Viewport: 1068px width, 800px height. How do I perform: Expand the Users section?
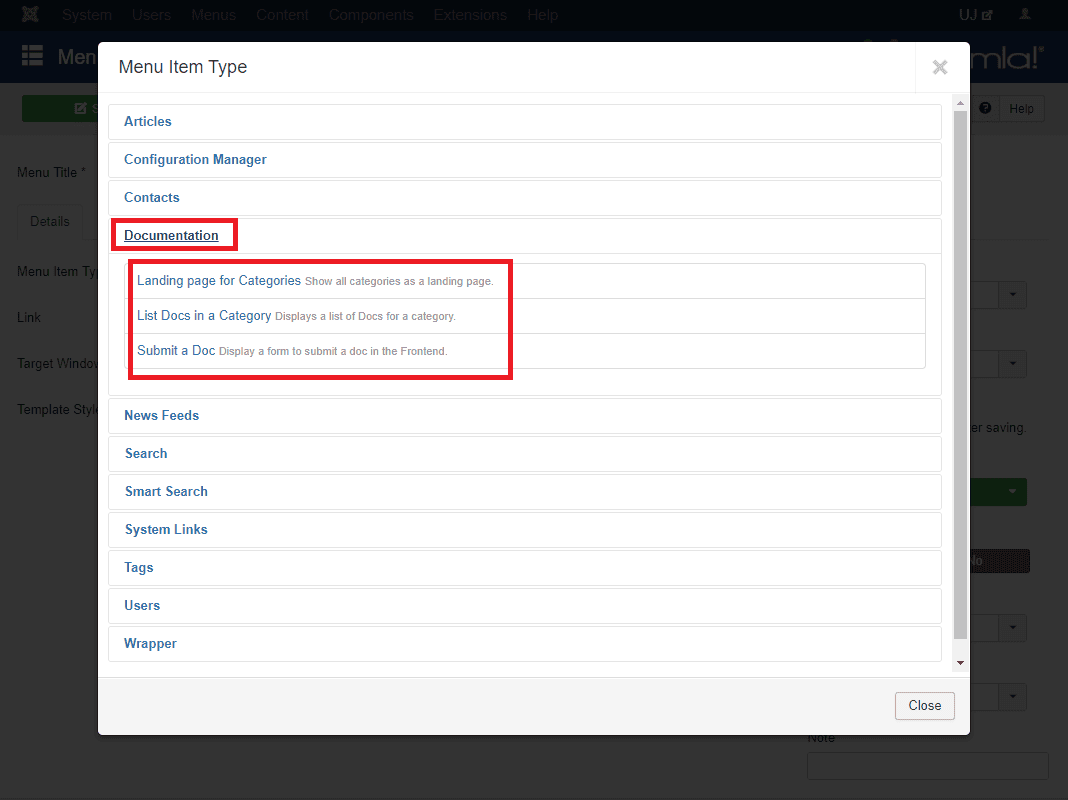pyautogui.click(x=142, y=606)
